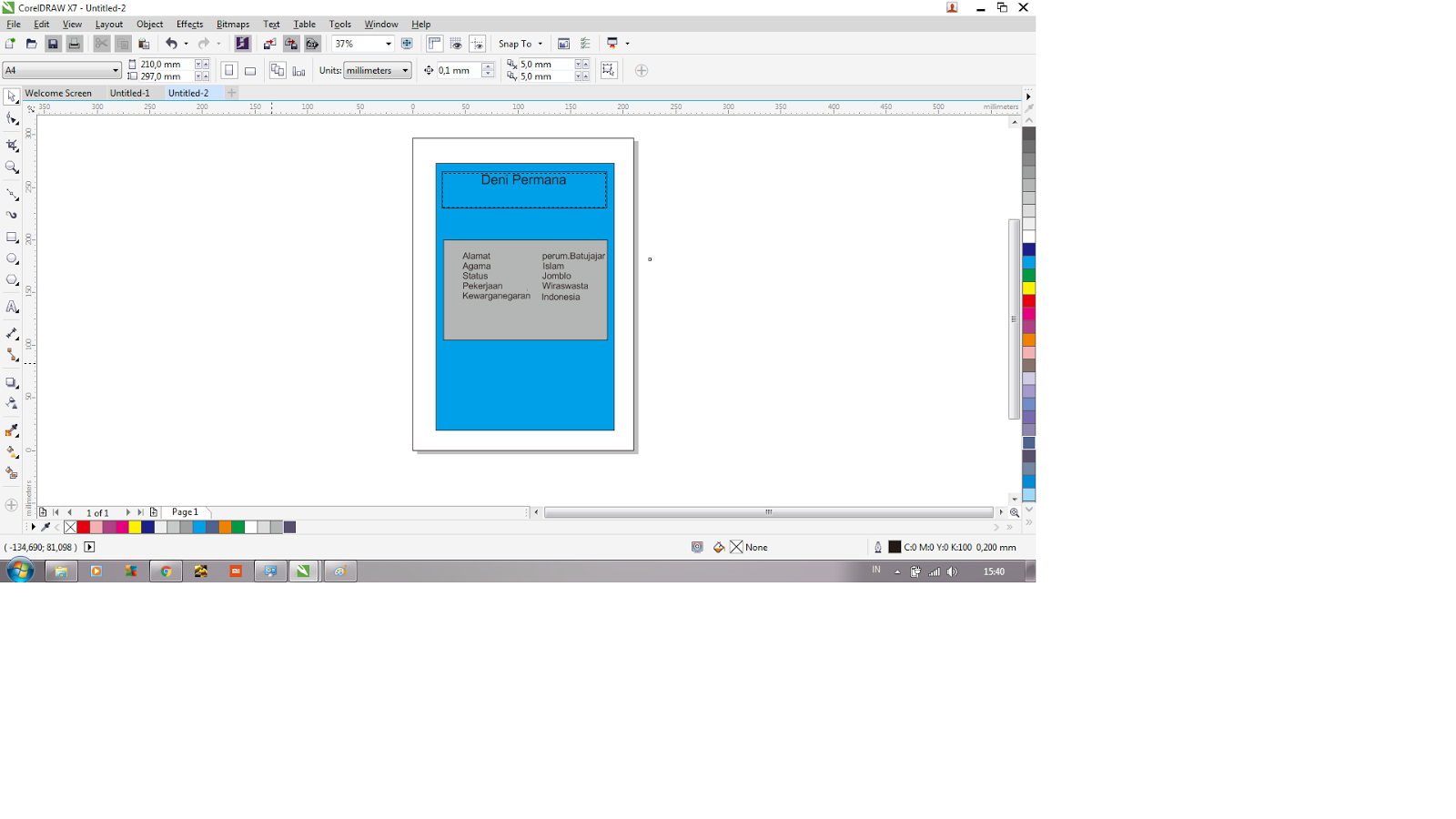Open the Bitmaps menu
The height and width of the screenshot is (819, 1456).
[x=233, y=24]
